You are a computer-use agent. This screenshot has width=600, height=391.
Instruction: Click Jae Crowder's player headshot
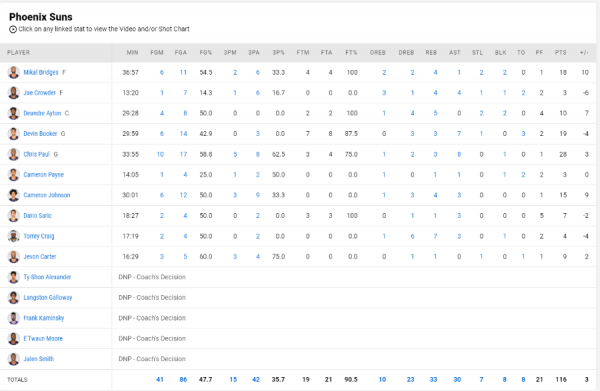click(13, 93)
